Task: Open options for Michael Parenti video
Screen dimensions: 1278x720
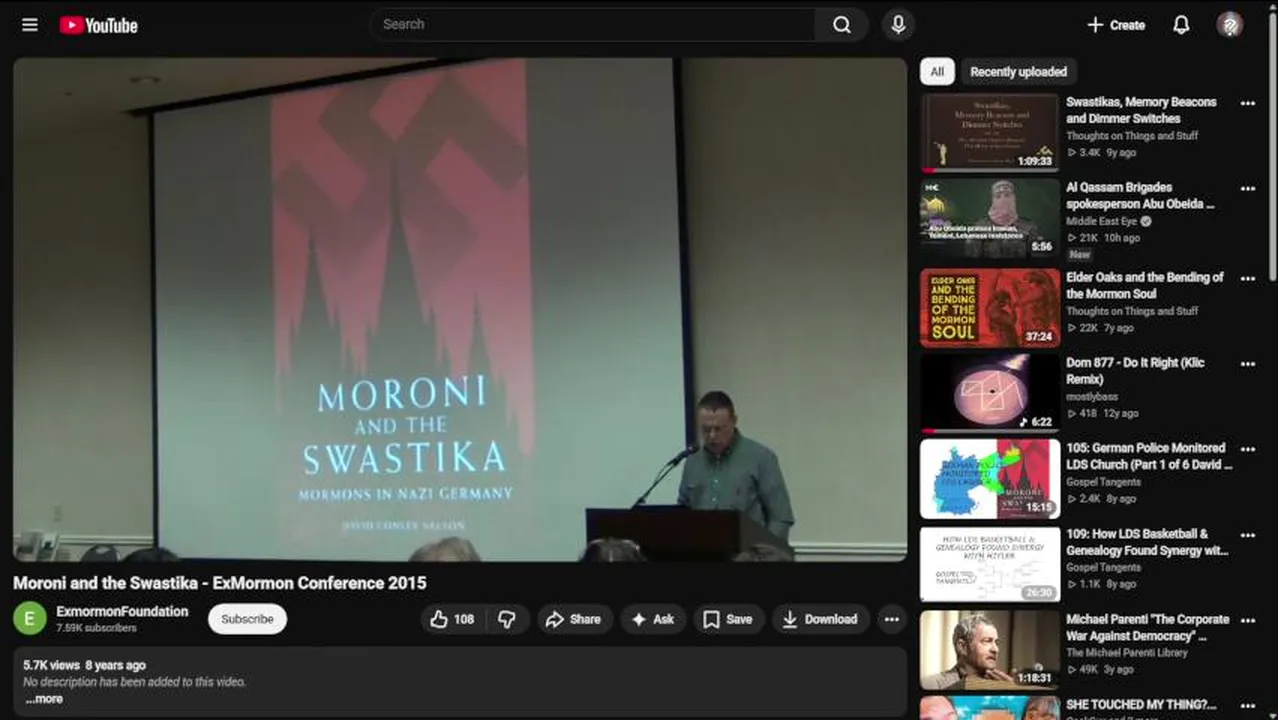Action: pyautogui.click(x=1247, y=620)
